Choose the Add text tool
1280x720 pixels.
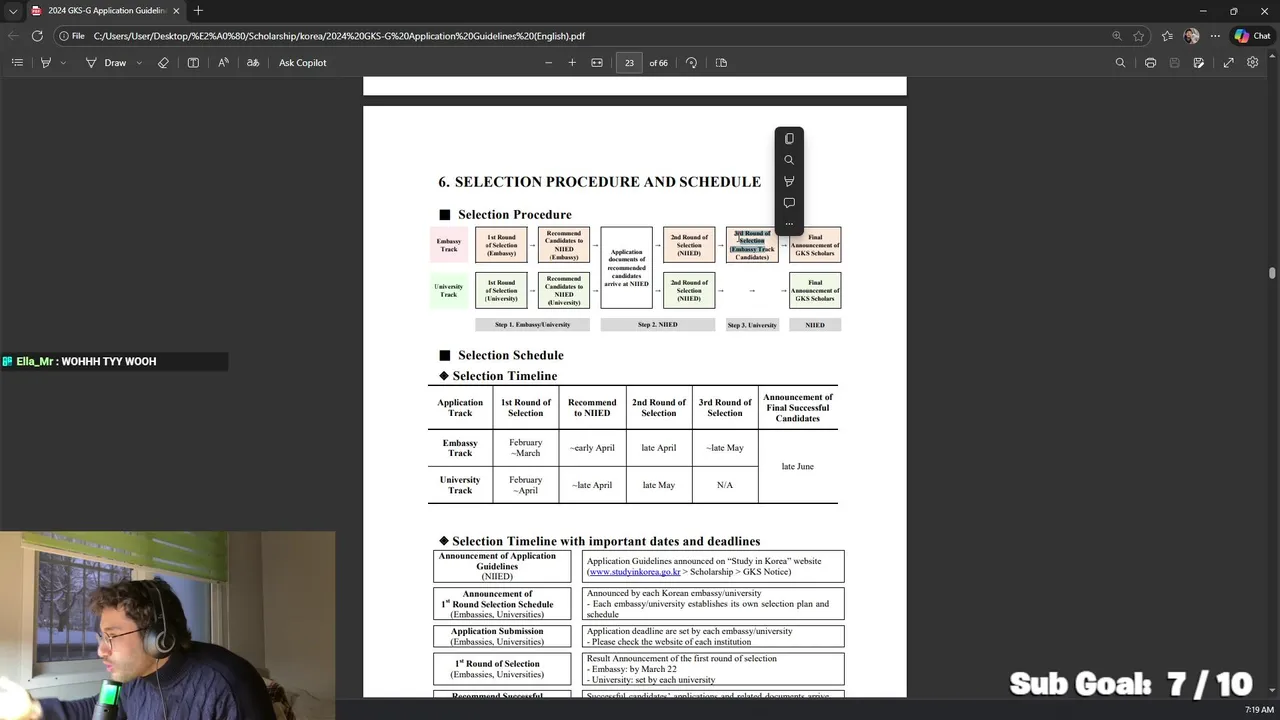(x=193, y=62)
